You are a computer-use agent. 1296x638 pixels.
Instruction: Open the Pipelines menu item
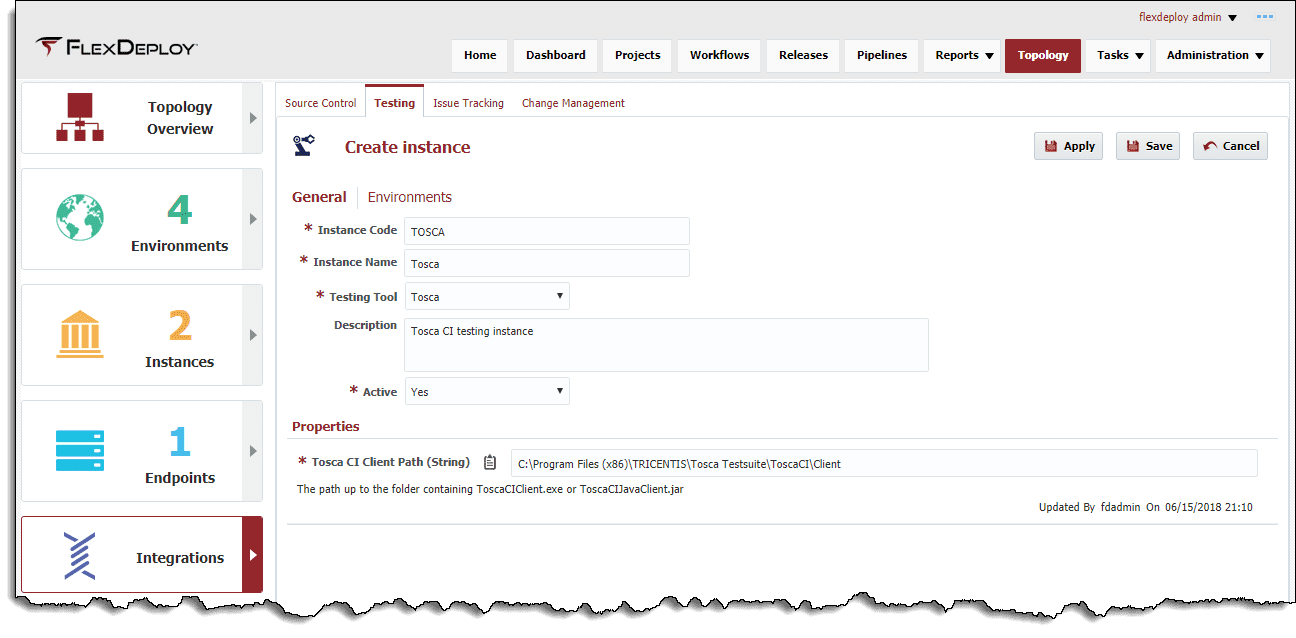coord(882,55)
